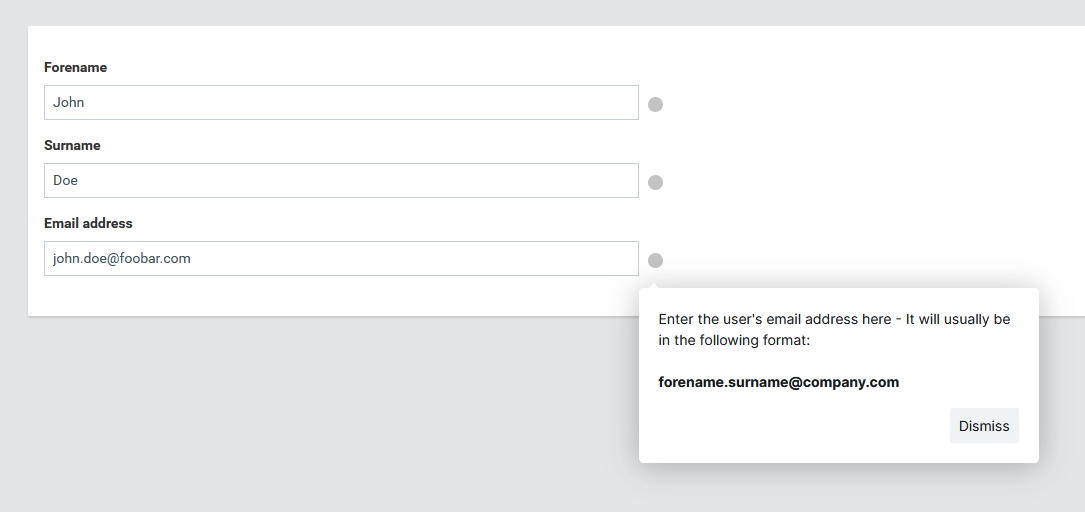Click the Surname field label

72,146
